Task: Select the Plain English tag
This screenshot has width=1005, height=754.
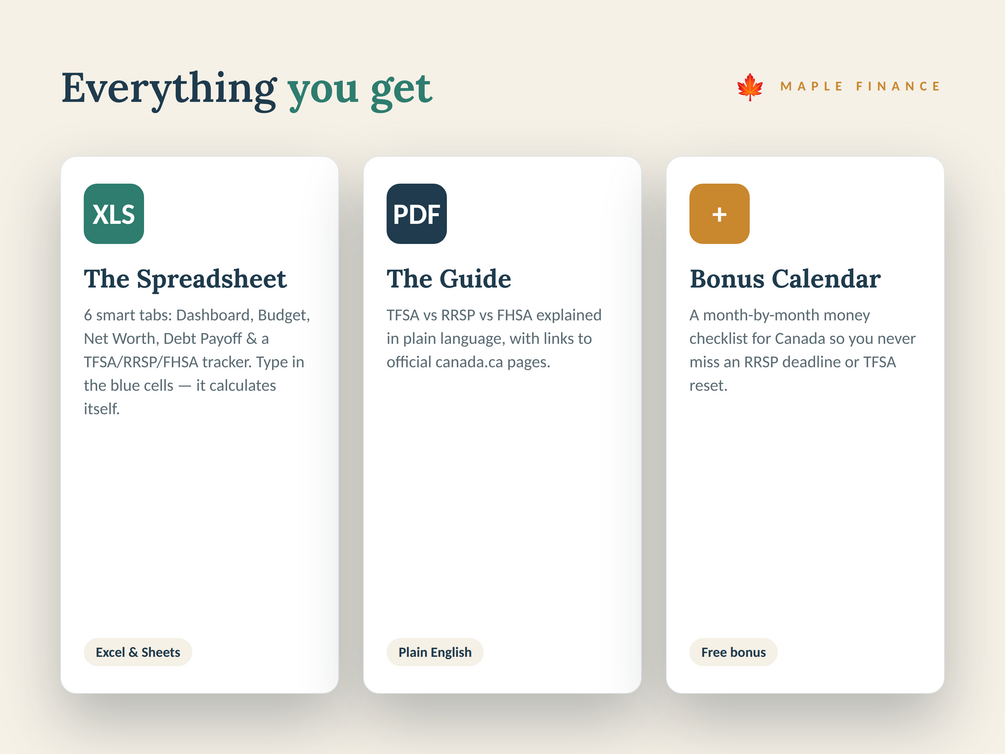Action: coord(435,652)
